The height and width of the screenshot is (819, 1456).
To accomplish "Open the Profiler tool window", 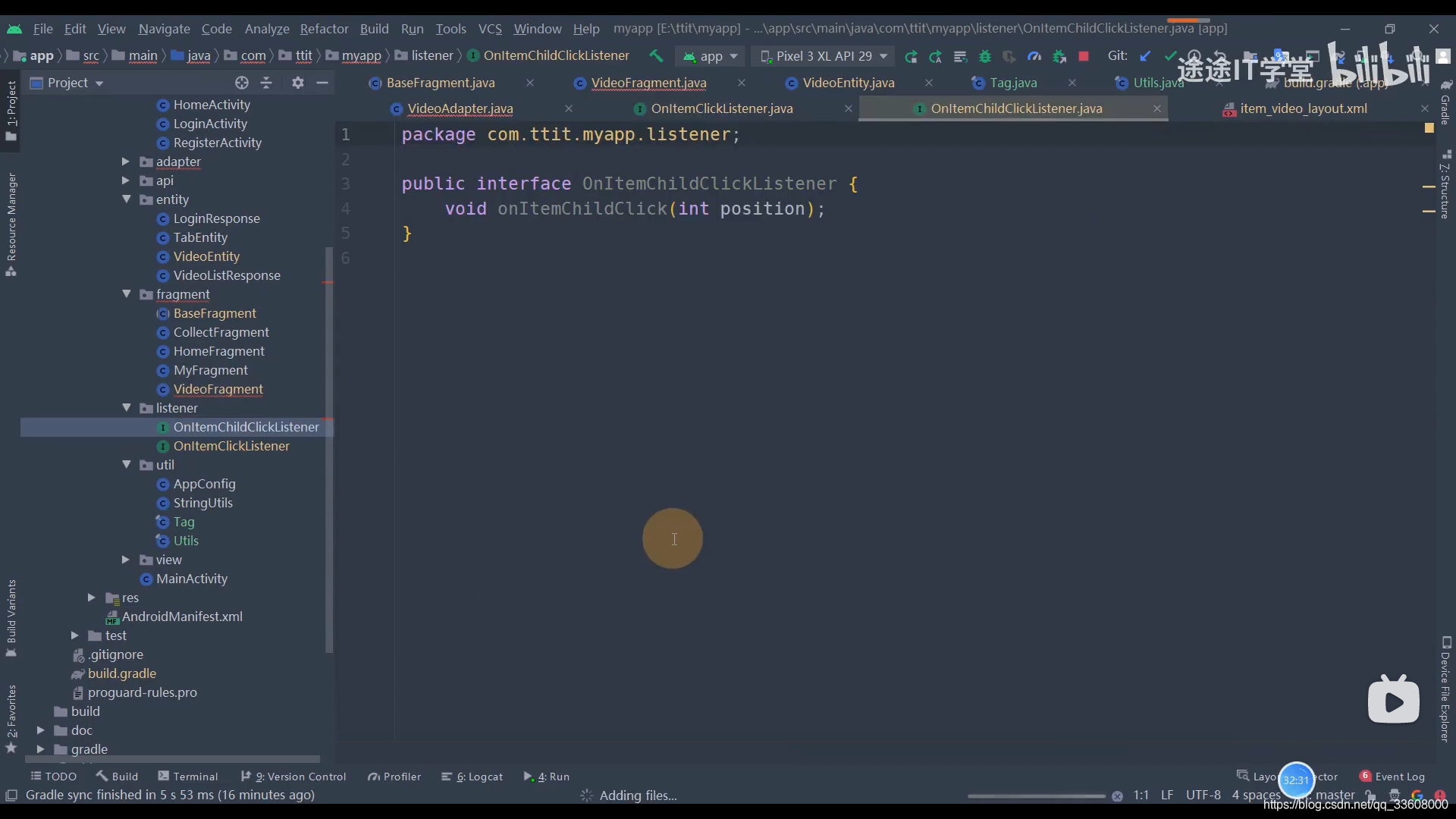I will click(x=394, y=777).
